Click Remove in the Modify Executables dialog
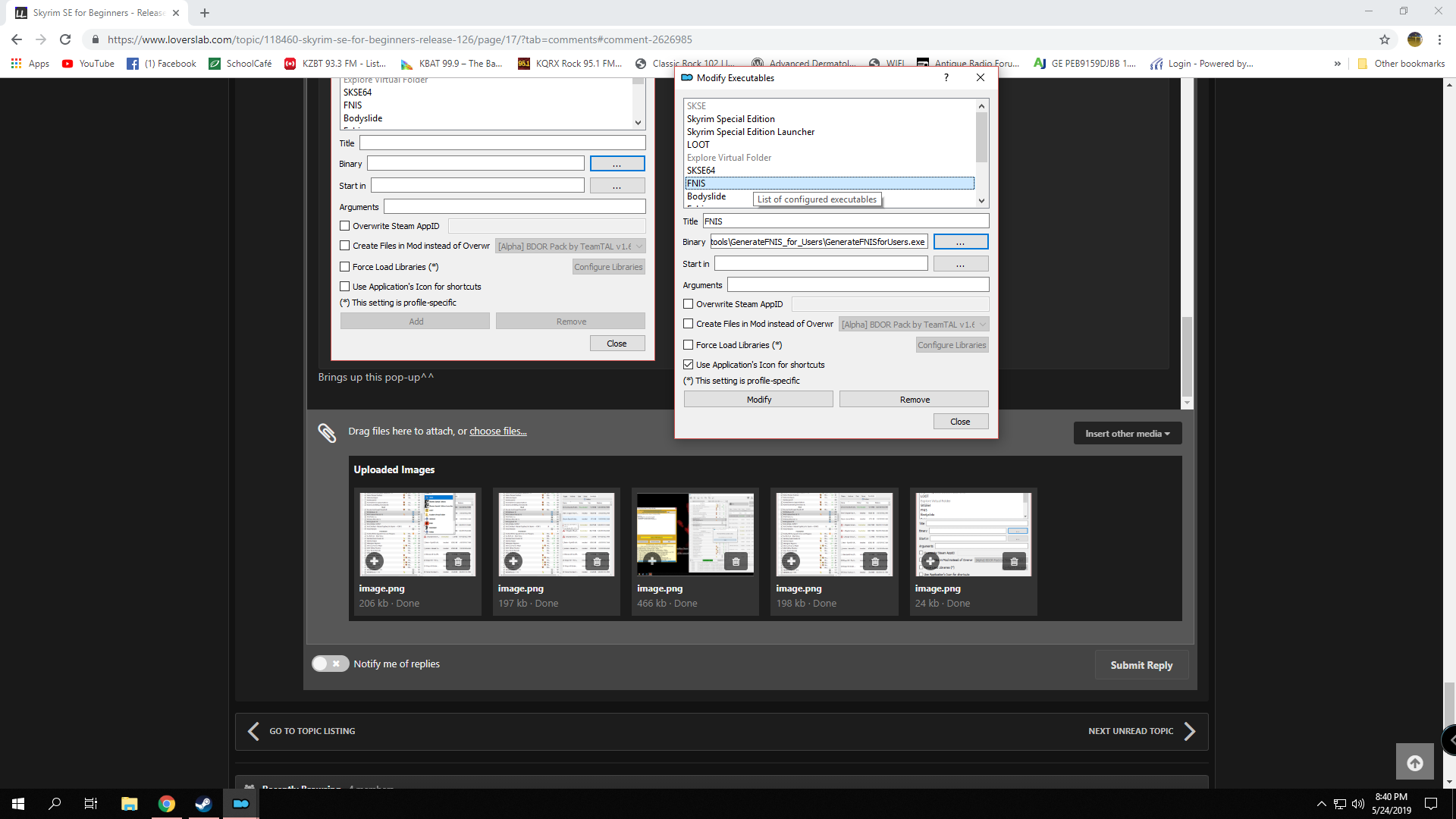The width and height of the screenshot is (1456, 819). (x=914, y=400)
